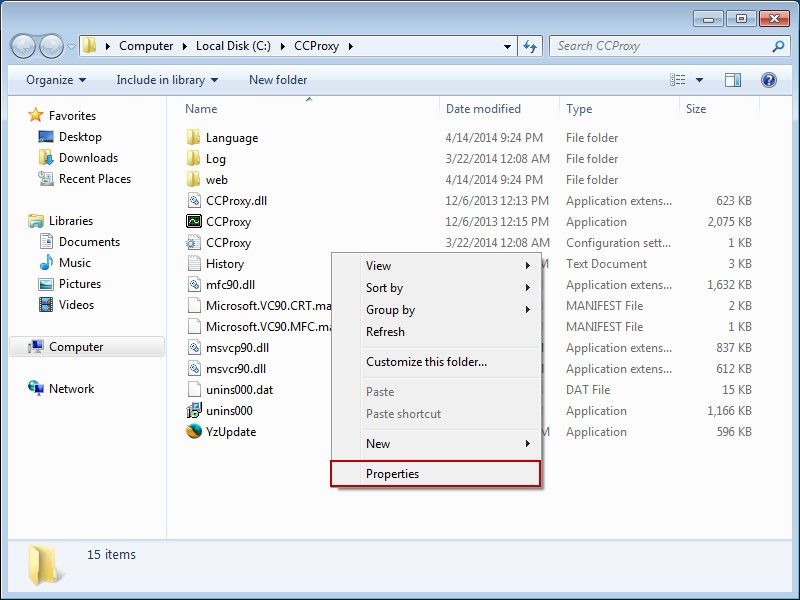Open the recent pages dropdown arrow
The image size is (800, 600).
[x=71, y=46]
